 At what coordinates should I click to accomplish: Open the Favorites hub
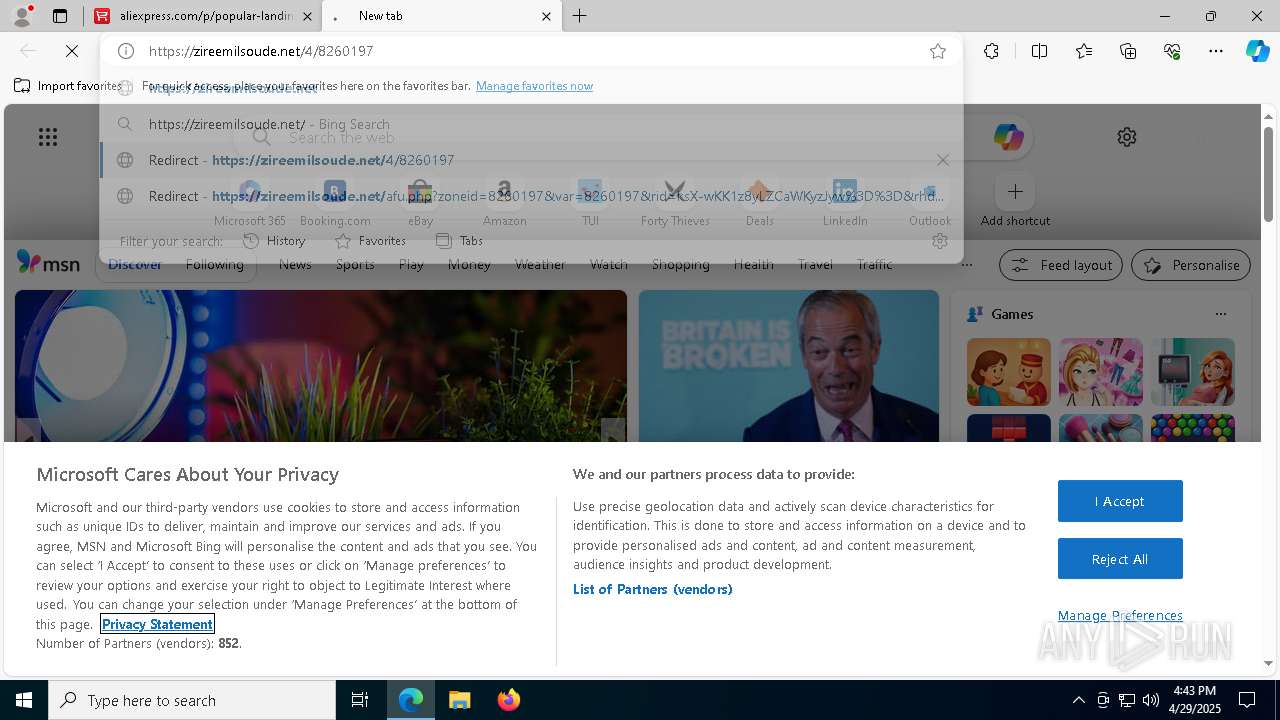pos(1084,51)
